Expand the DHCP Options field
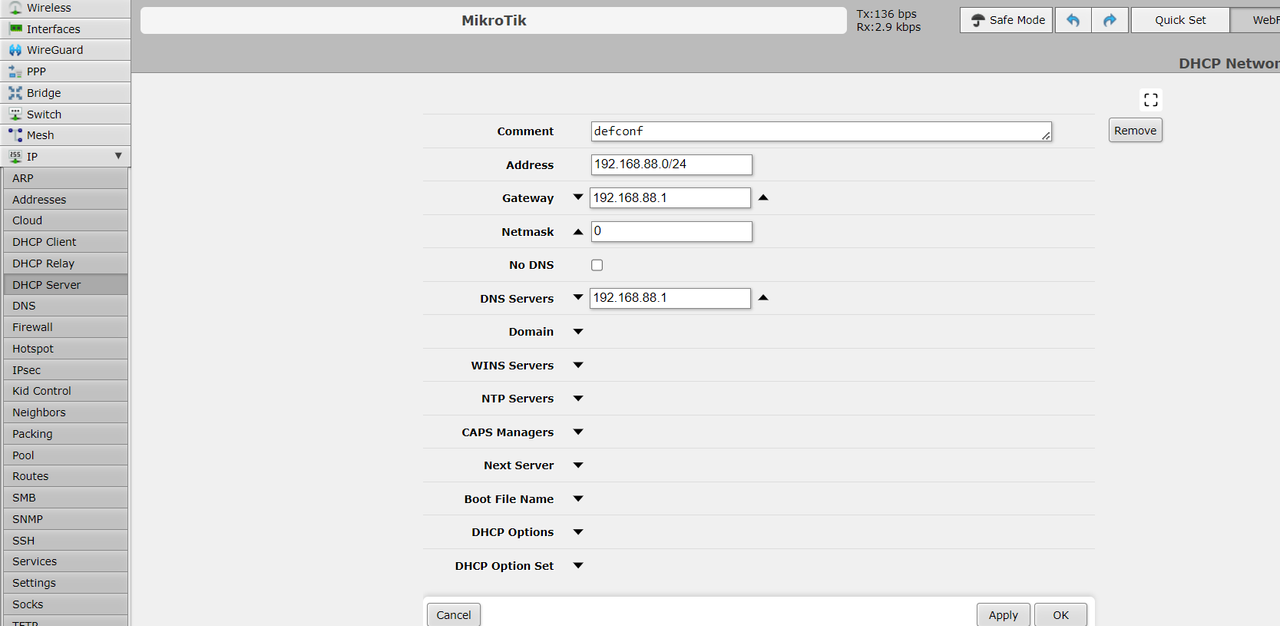The height and width of the screenshot is (626, 1280). point(578,532)
